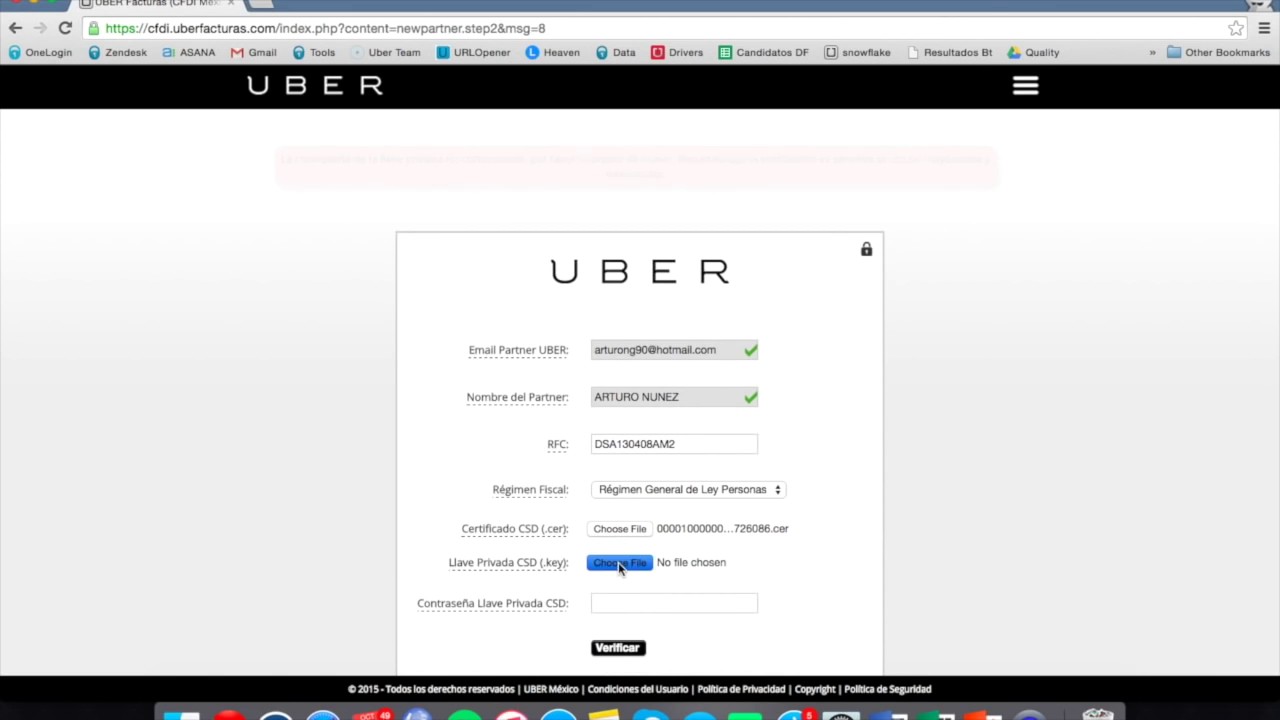Open the URLOpener bookmark
1280x720 pixels.
(473, 52)
